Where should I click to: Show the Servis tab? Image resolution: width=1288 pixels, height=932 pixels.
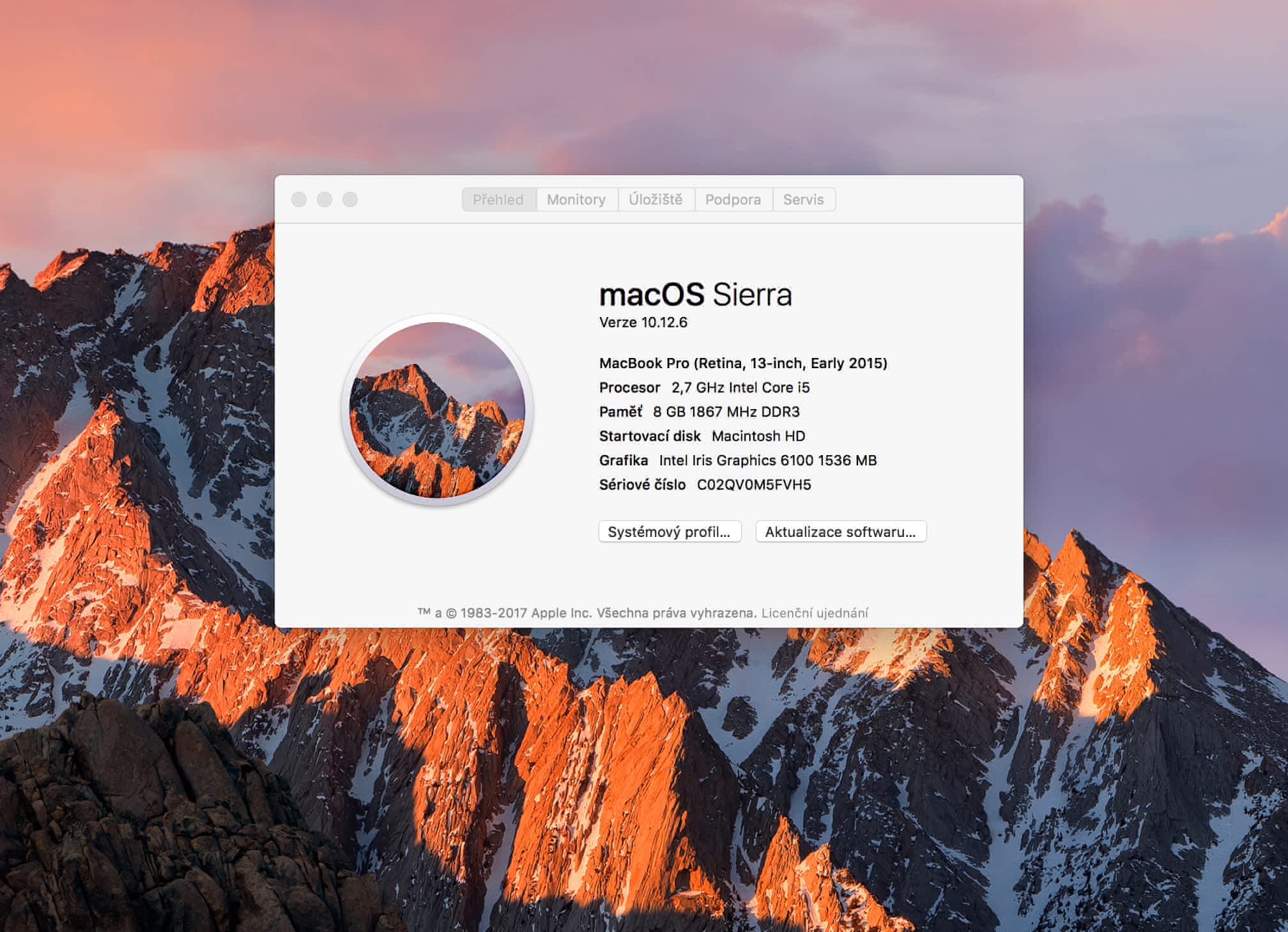803,199
